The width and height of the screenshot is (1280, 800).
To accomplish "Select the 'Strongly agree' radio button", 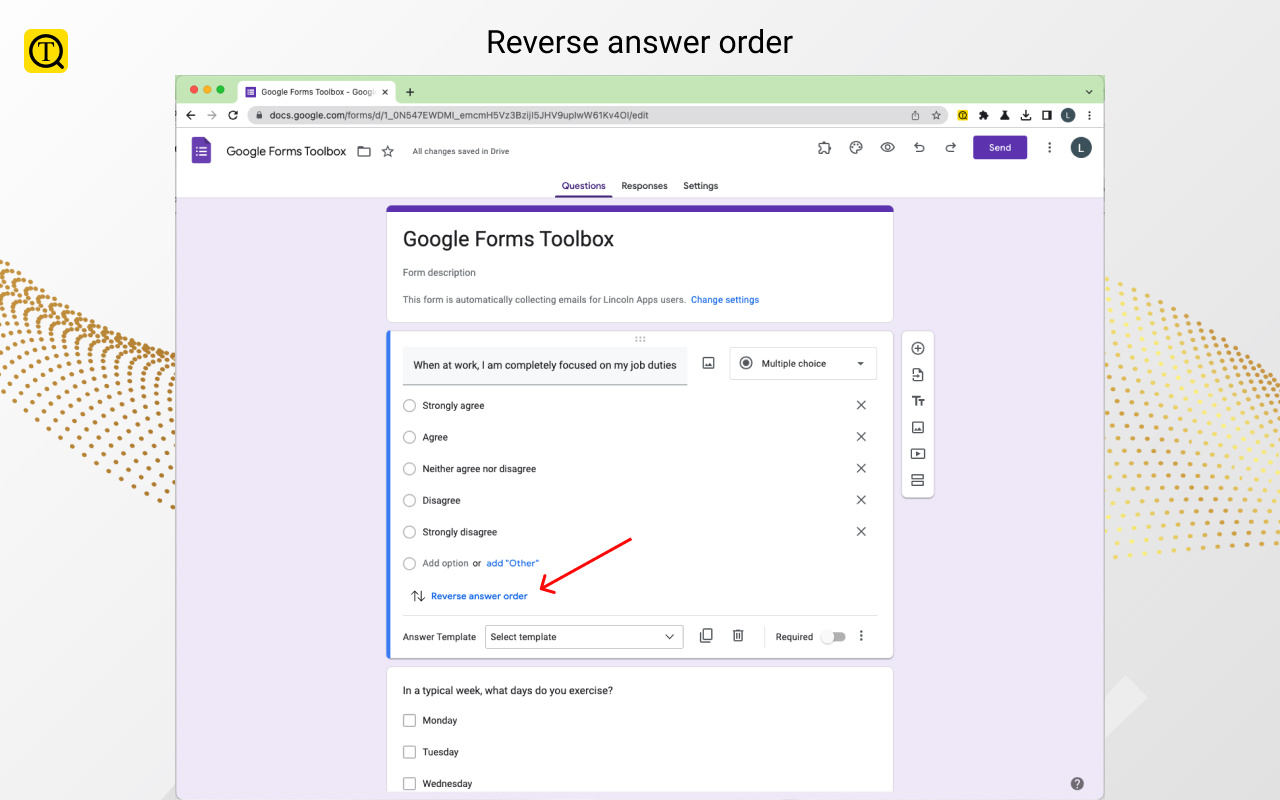I will click(409, 406).
